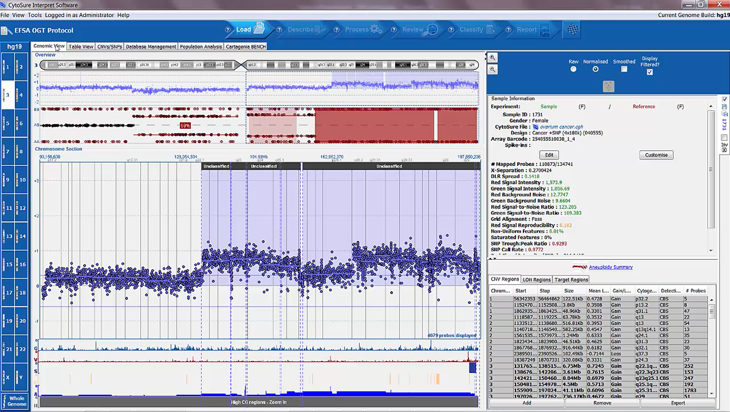Open the Aneuploidy Summary link
This screenshot has height=412, width=730.
click(x=610, y=267)
